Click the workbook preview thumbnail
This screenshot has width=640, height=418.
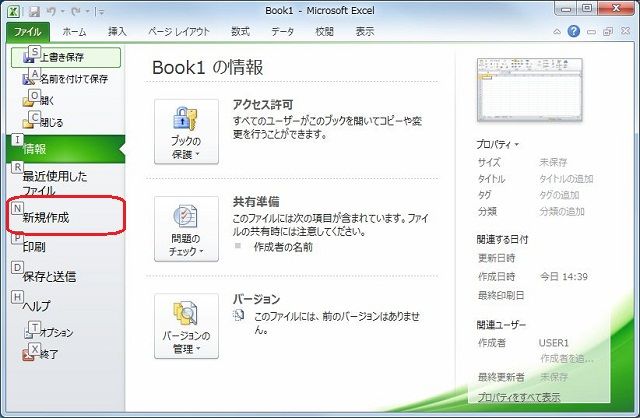click(x=529, y=90)
